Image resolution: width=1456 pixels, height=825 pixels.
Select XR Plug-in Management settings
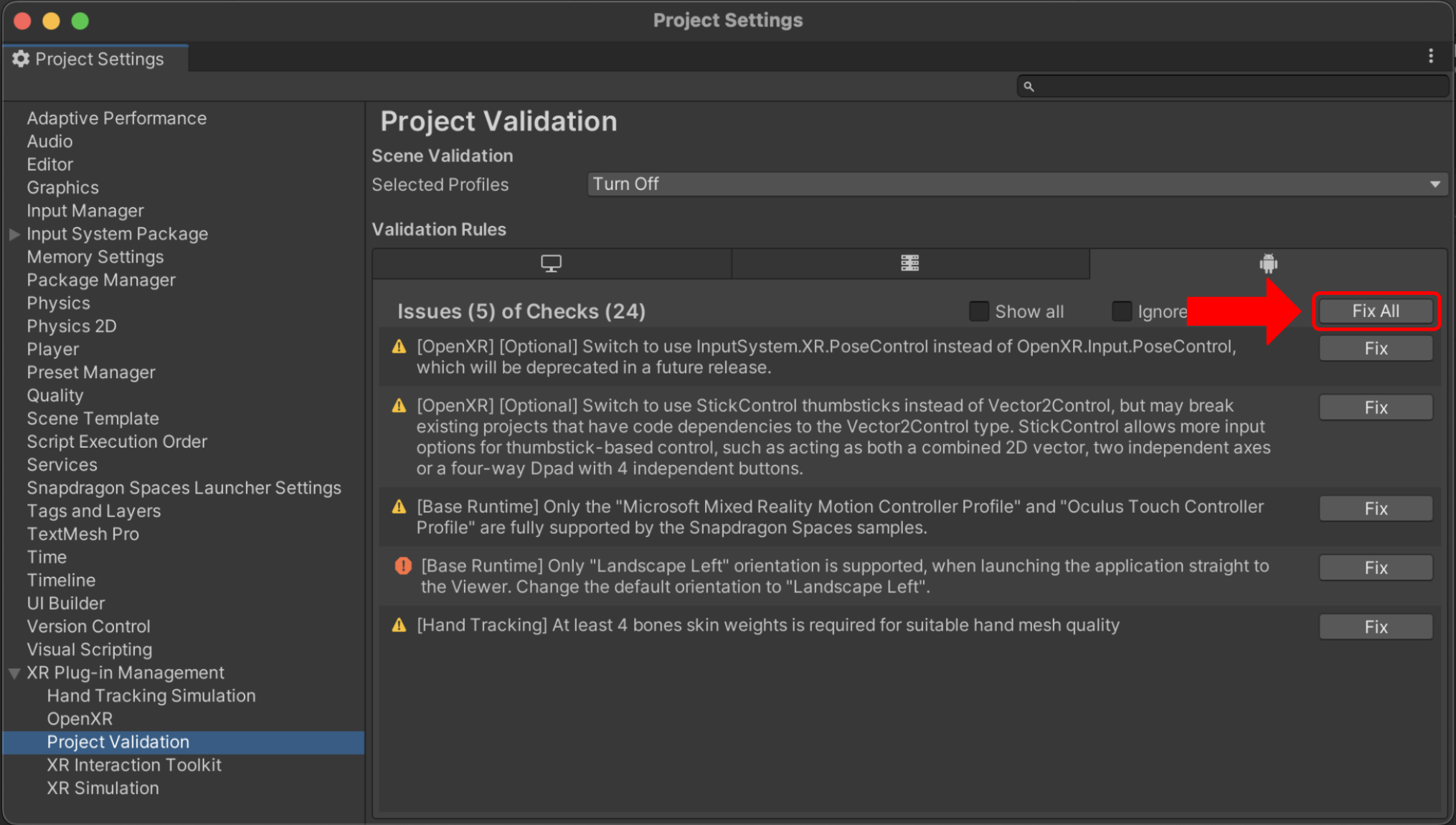[126, 673]
